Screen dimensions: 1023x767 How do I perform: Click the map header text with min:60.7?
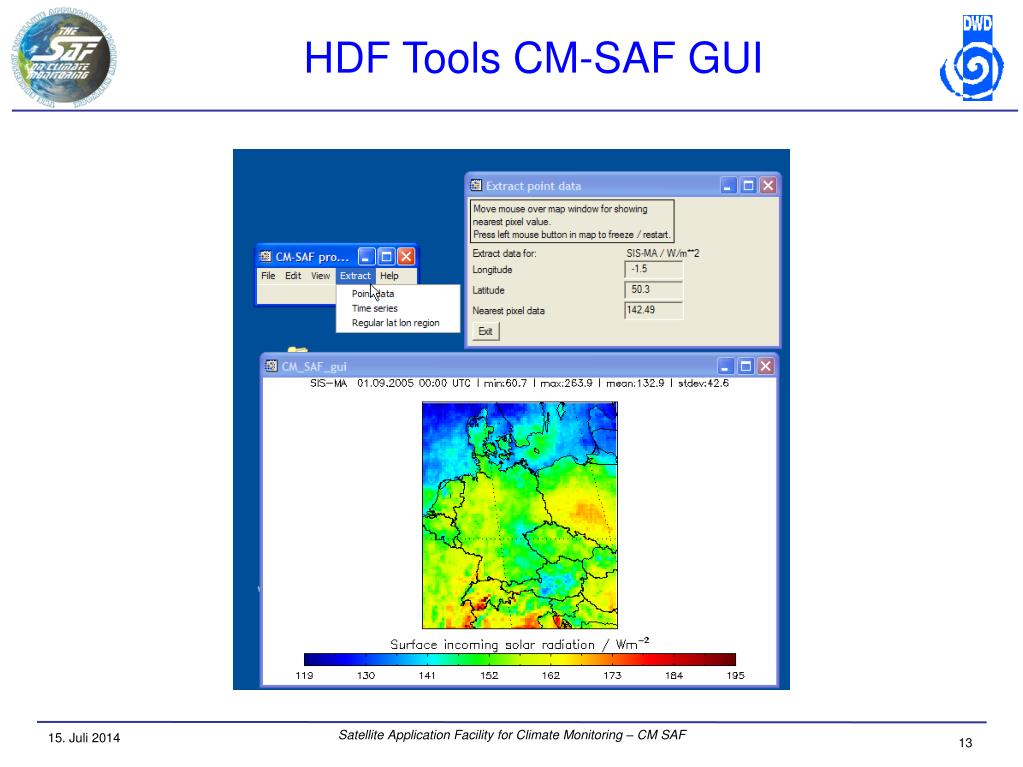[x=519, y=383]
